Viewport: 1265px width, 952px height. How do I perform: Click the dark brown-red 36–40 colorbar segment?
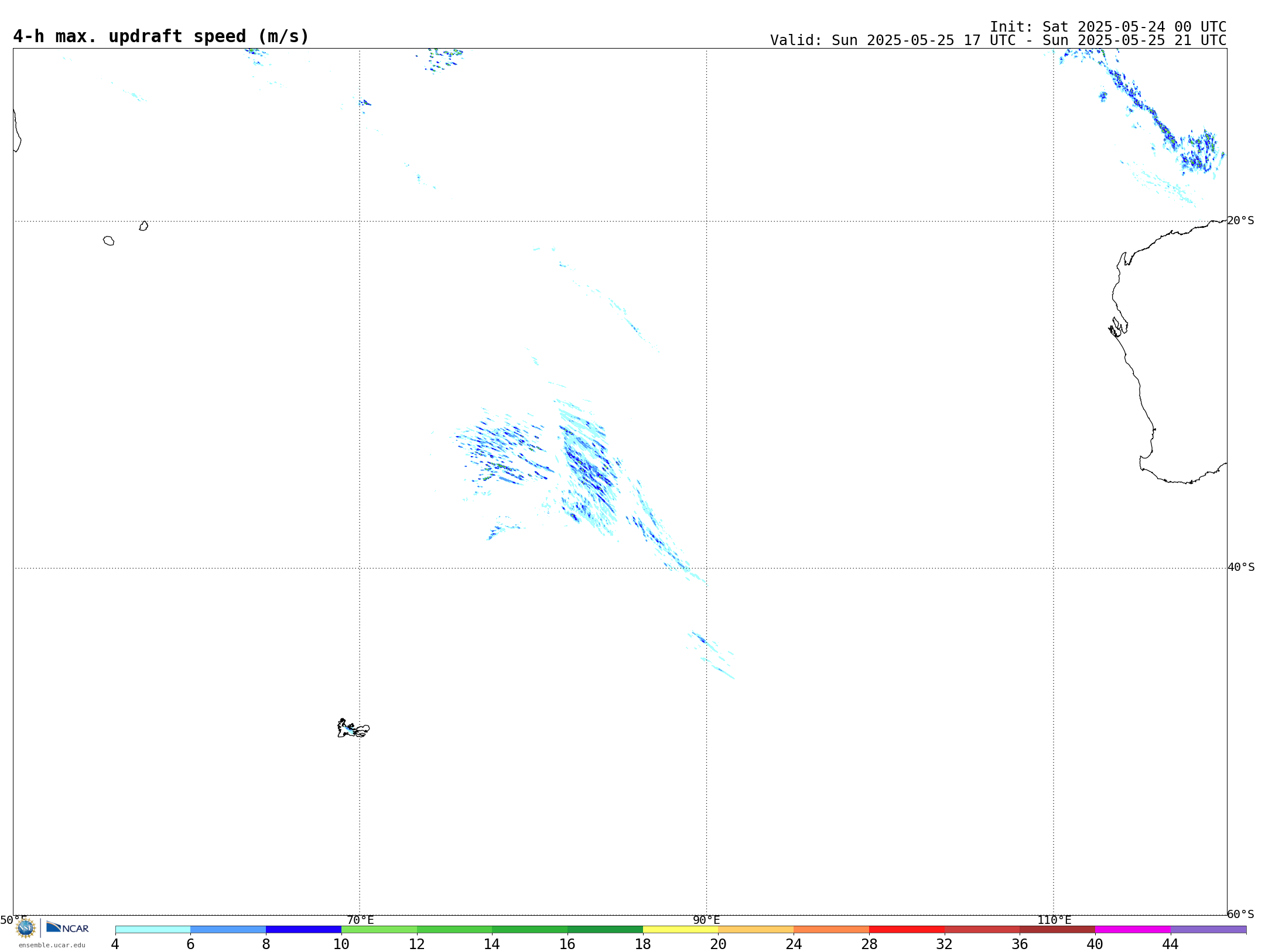click(x=1058, y=930)
